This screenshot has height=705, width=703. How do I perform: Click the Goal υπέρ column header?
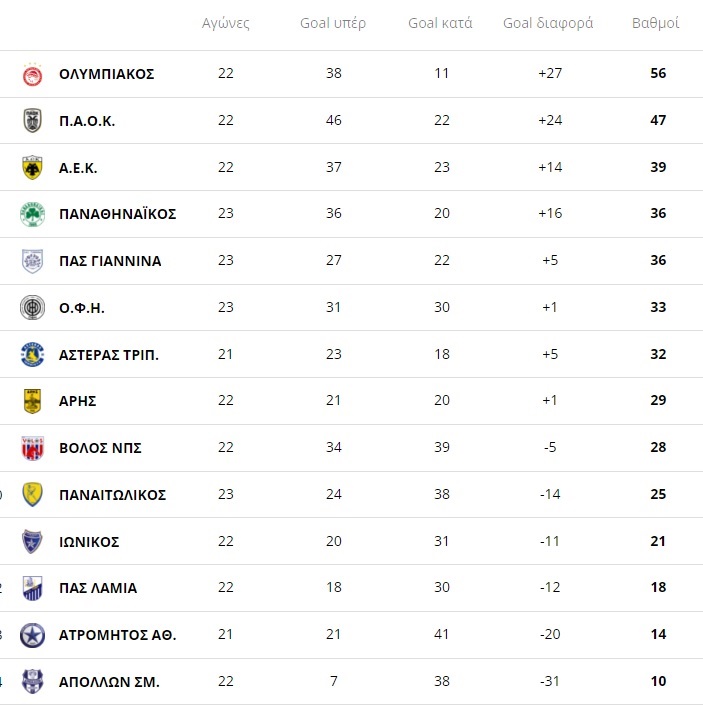click(333, 23)
